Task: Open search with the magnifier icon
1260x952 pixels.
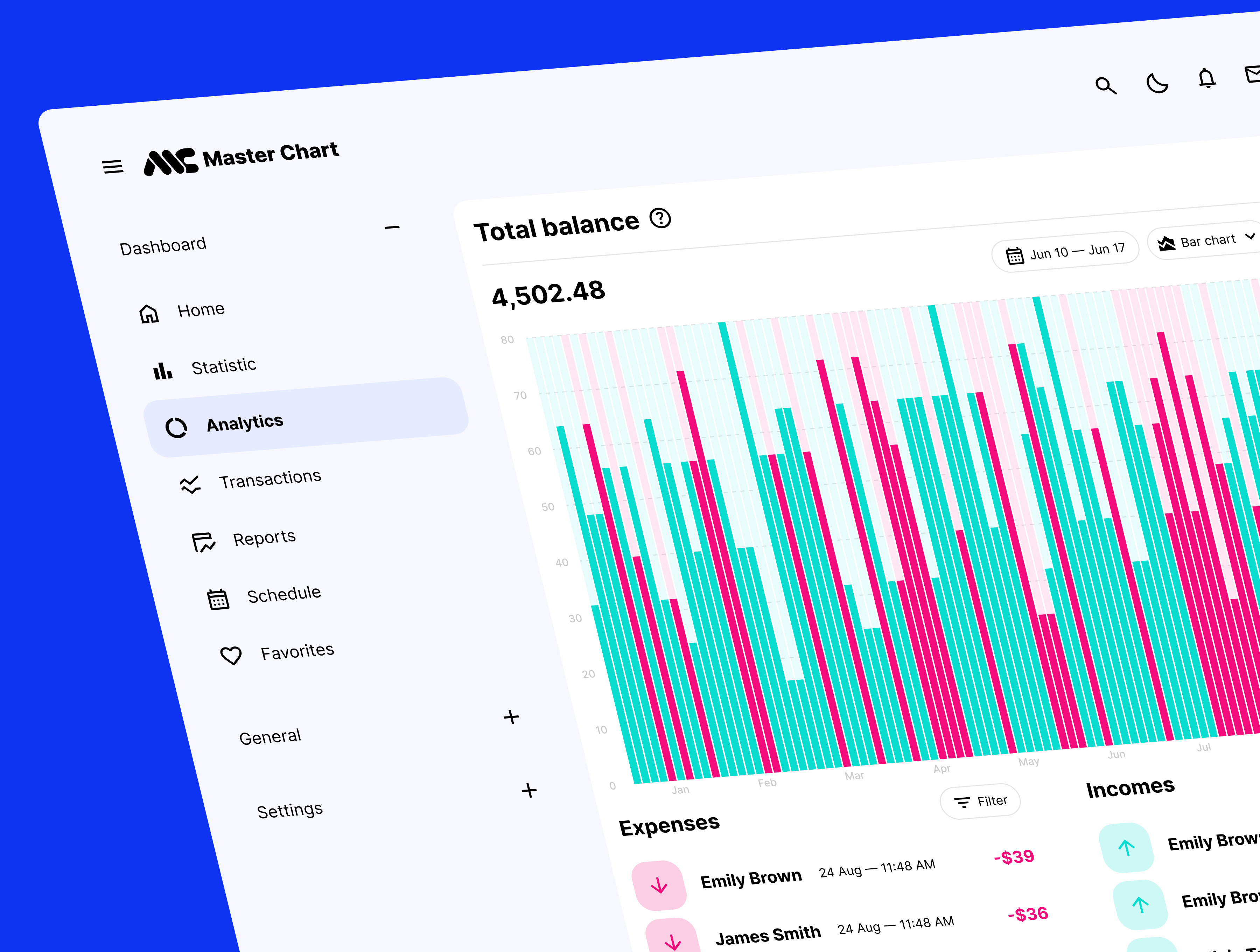Action: coord(1106,85)
